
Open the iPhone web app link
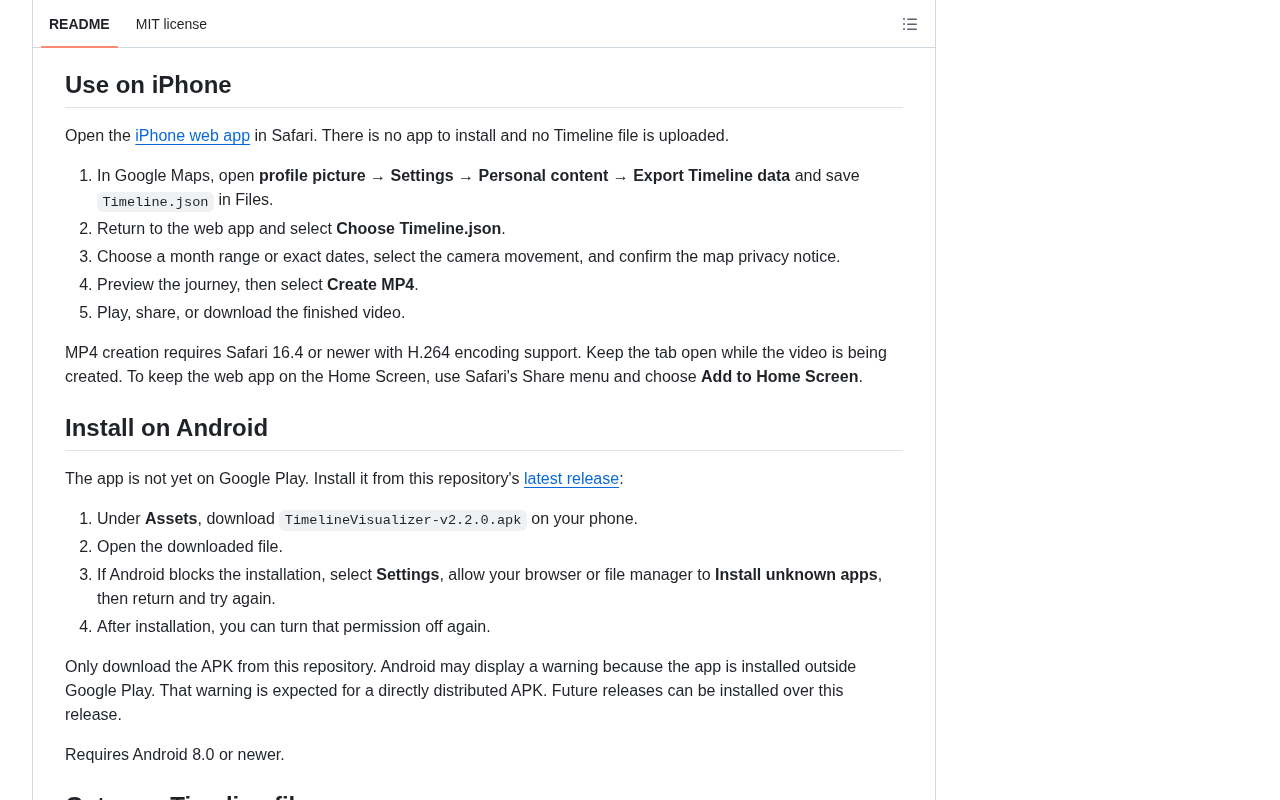coord(193,136)
